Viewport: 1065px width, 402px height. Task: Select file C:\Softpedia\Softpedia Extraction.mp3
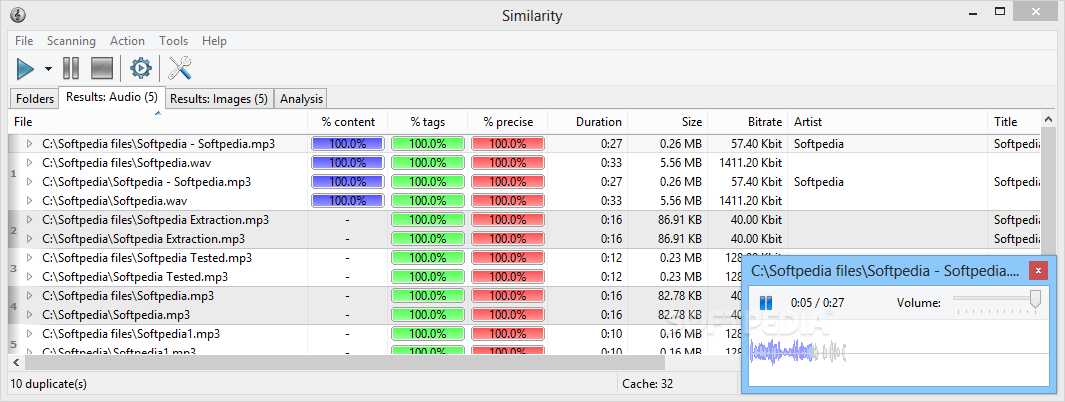[143, 239]
